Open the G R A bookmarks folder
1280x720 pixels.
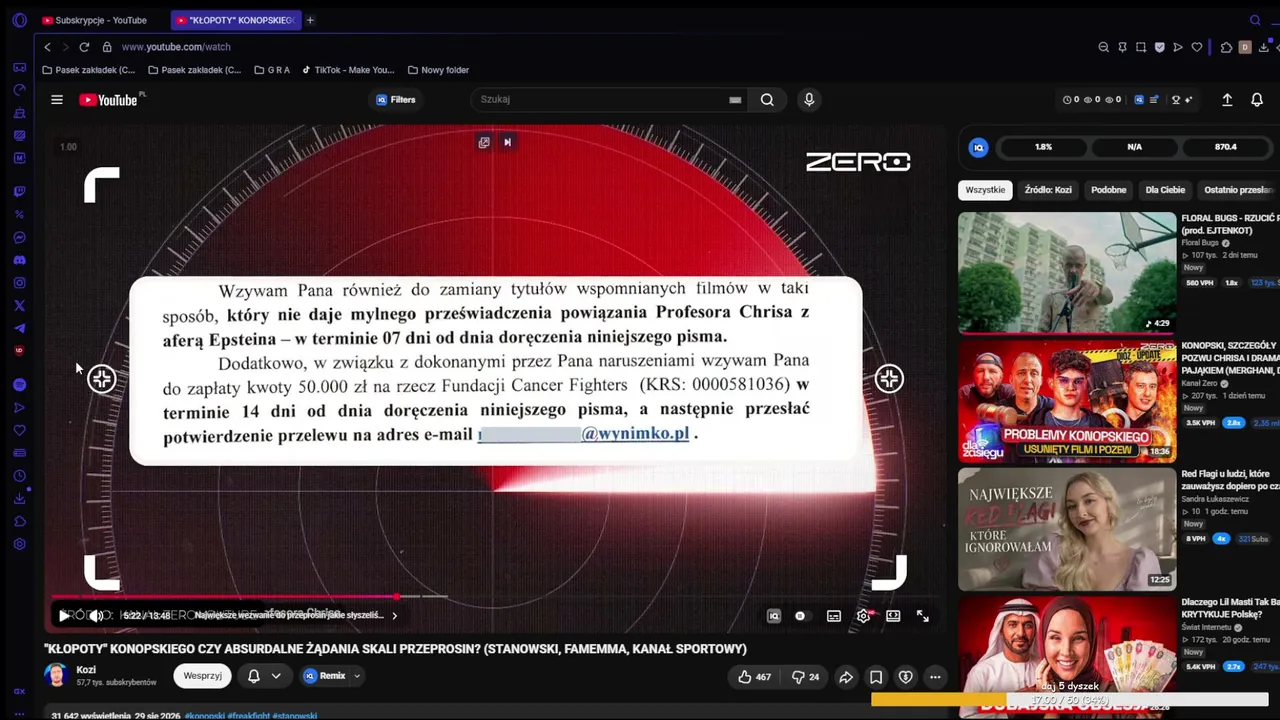272,70
